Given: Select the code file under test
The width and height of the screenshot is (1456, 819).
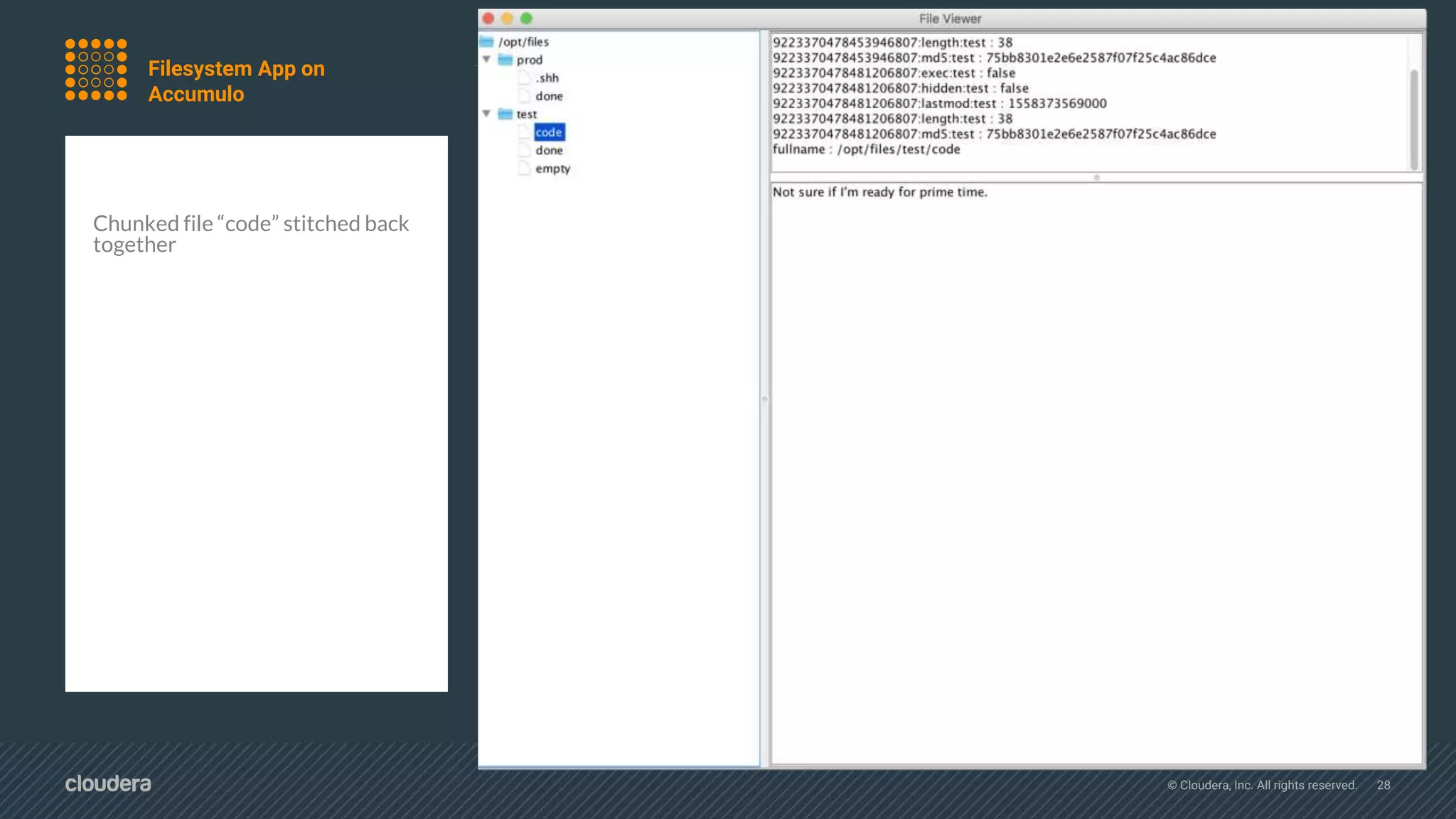Looking at the screenshot, I should pyautogui.click(x=550, y=132).
